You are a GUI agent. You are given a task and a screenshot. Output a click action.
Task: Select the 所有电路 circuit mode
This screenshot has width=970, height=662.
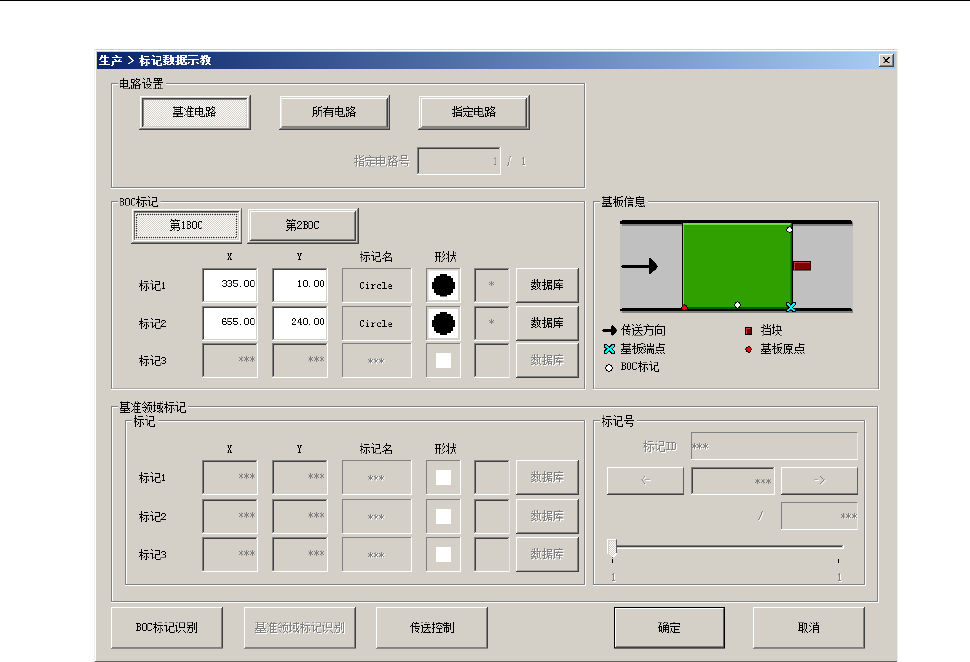coord(334,113)
